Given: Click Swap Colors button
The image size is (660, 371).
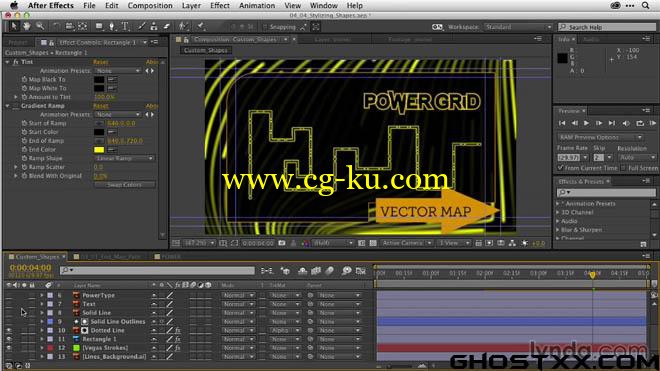Looking at the screenshot, I should pos(125,185).
